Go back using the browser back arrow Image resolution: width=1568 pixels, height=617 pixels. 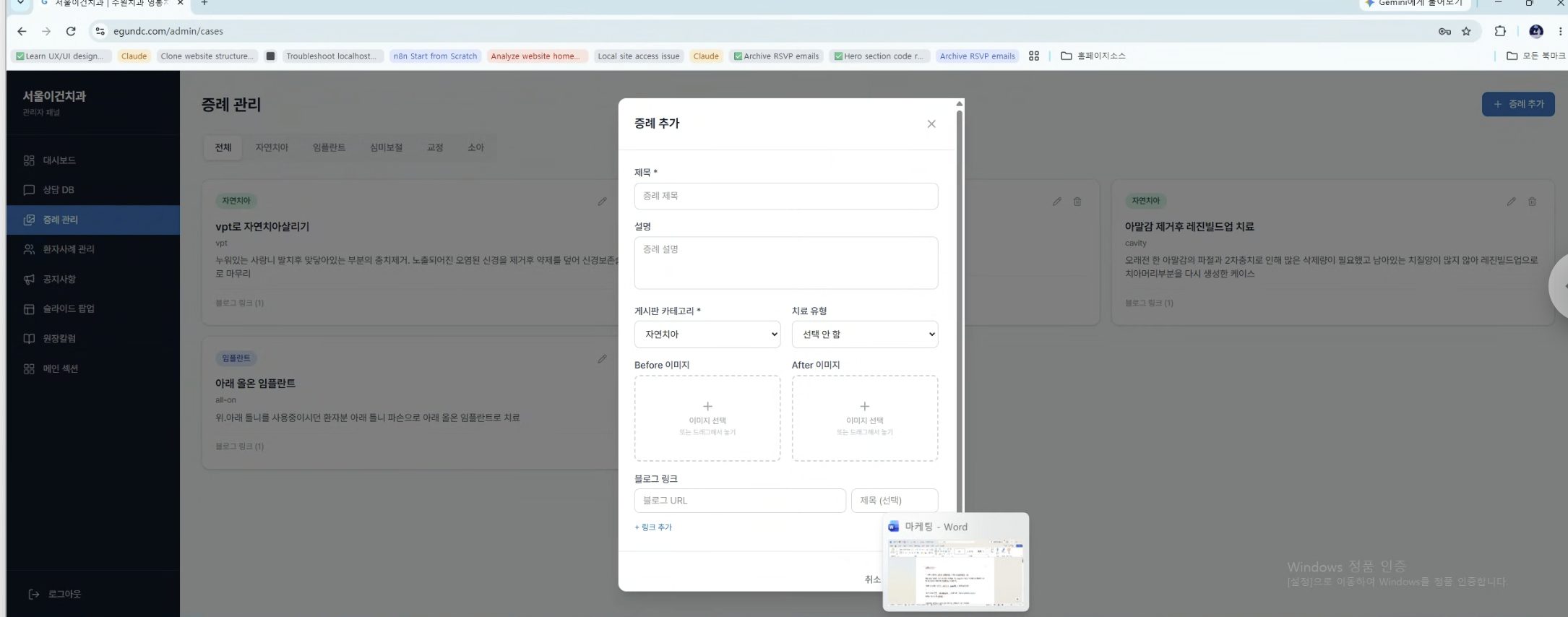(x=22, y=31)
